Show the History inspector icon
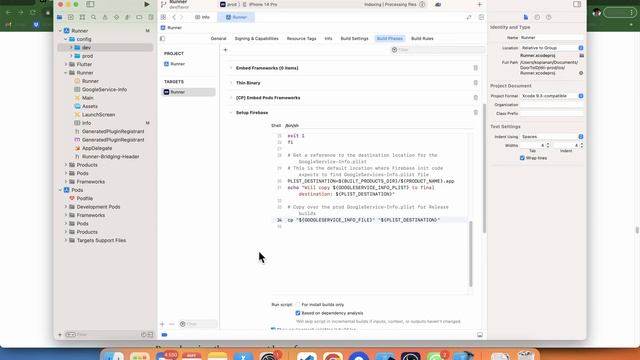This screenshot has height=360, width=640. (537, 17)
